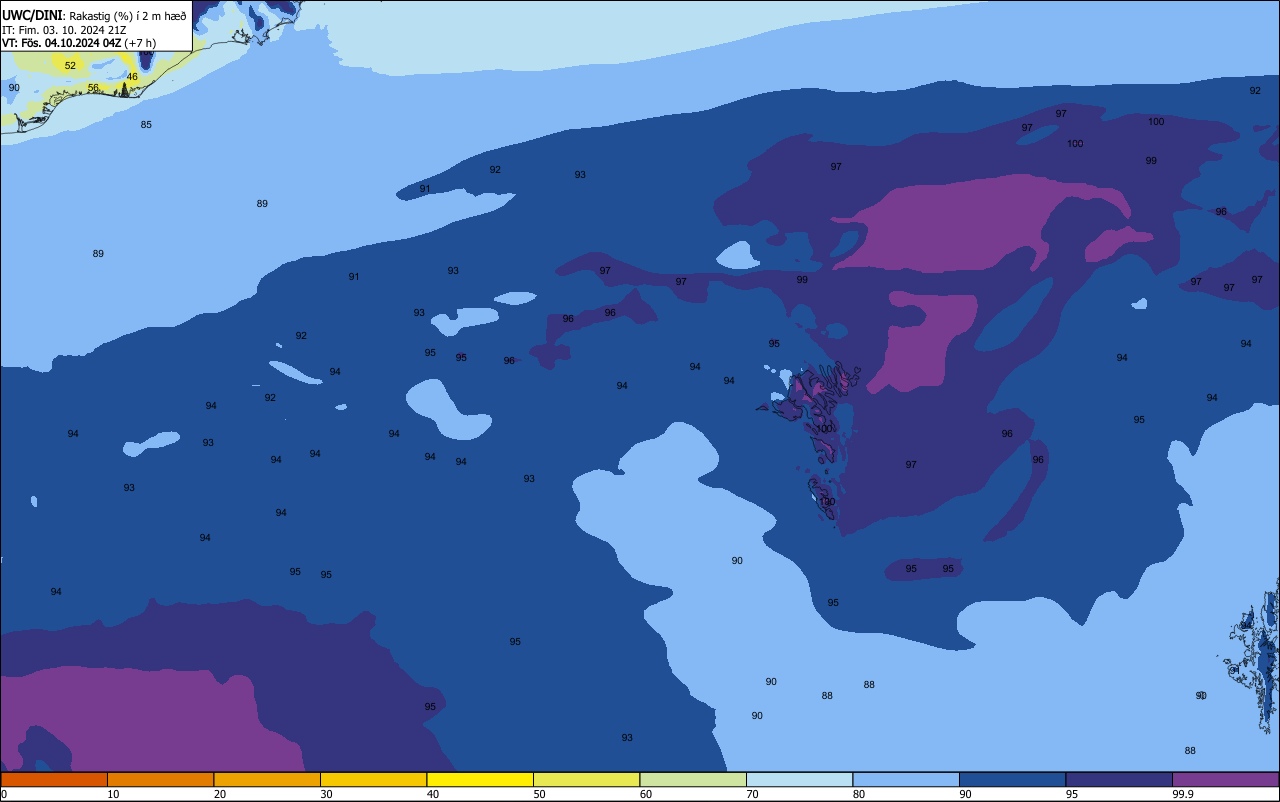Click the 60–70 pale green legend swatch
The width and height of the screenshot is (1280, 802).
tap(693, 779)
